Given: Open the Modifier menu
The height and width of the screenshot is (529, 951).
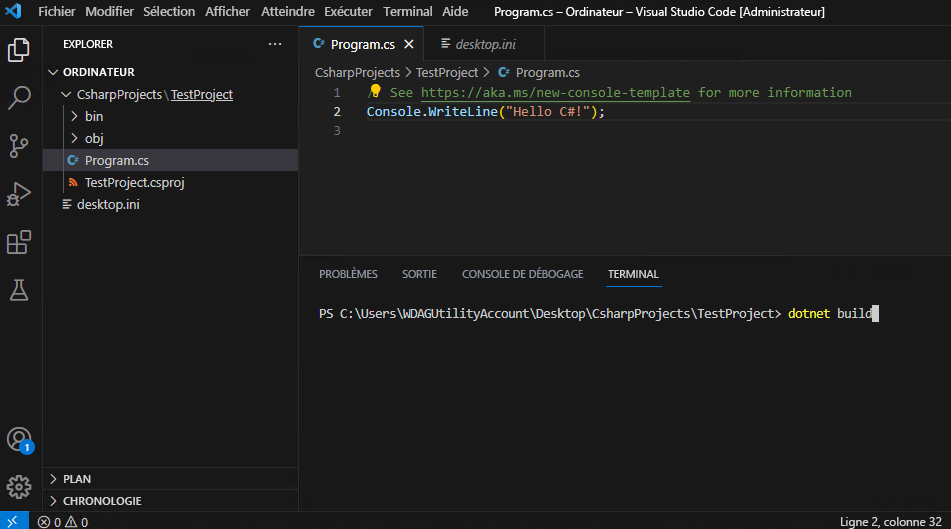Looking at the screenshot, I should [x=109, y=12].
